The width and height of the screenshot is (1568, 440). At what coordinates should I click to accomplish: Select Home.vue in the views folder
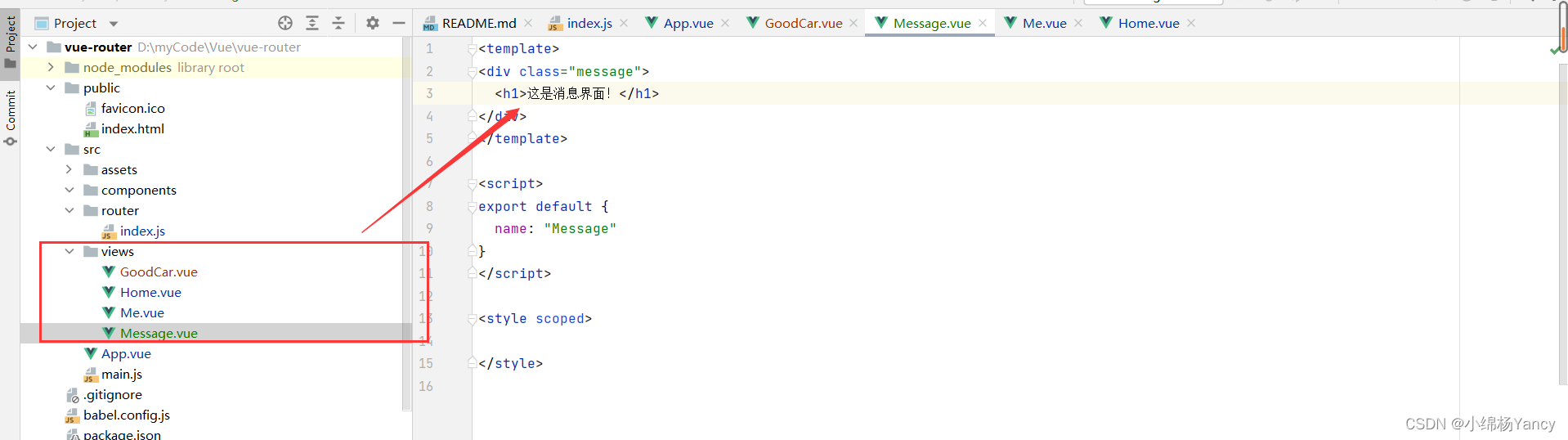150,292
